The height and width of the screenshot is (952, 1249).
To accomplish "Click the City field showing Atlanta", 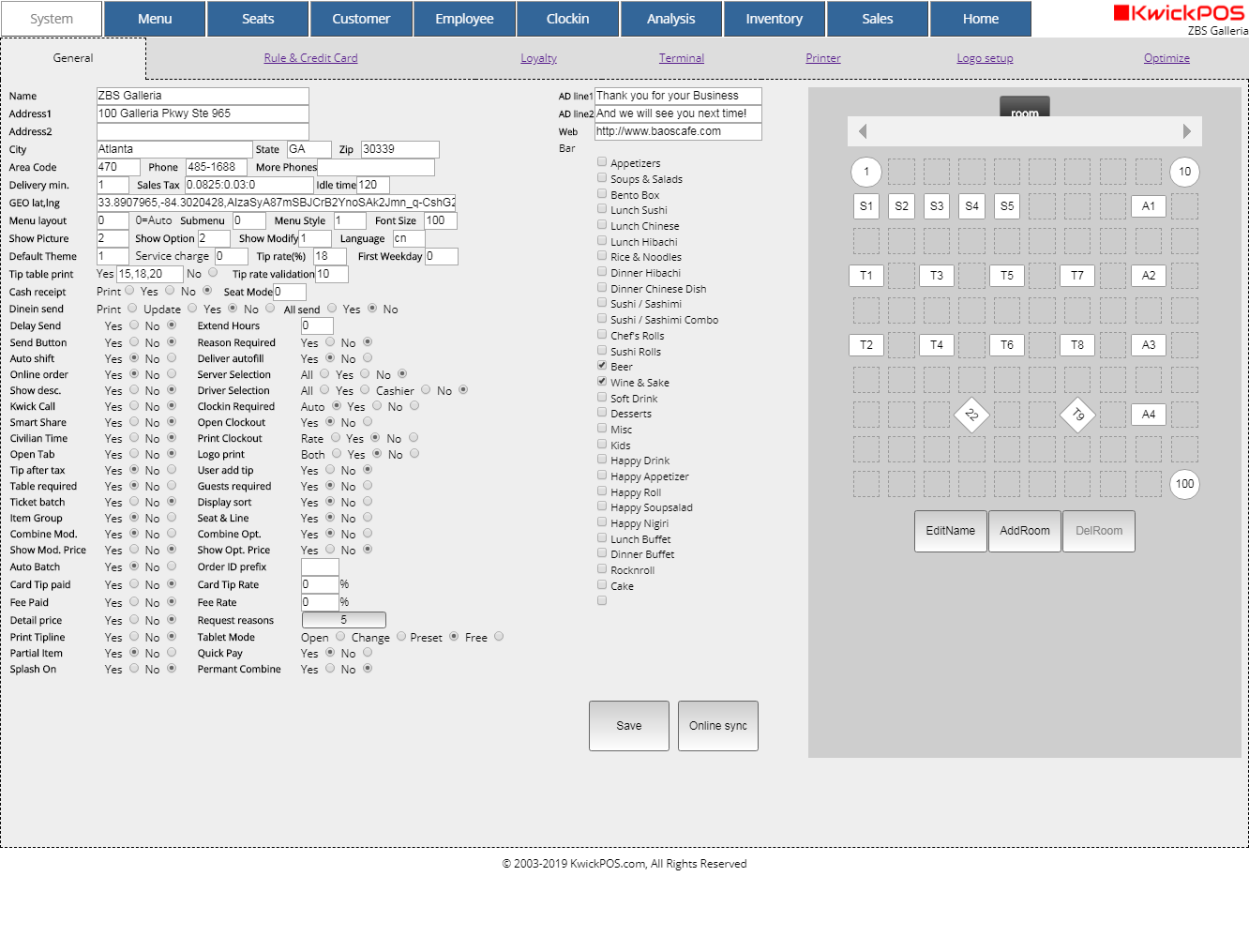I will click(174, 149).
